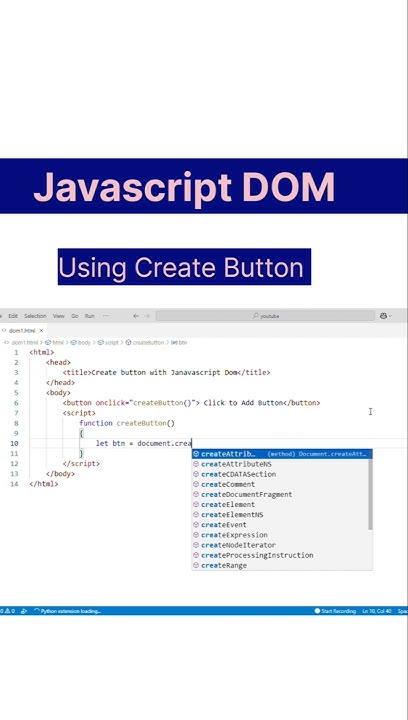The width and height of the screenshot is (408, 720).
Task: Click the method icon beside createEvent
Action: tap(196, 525)
